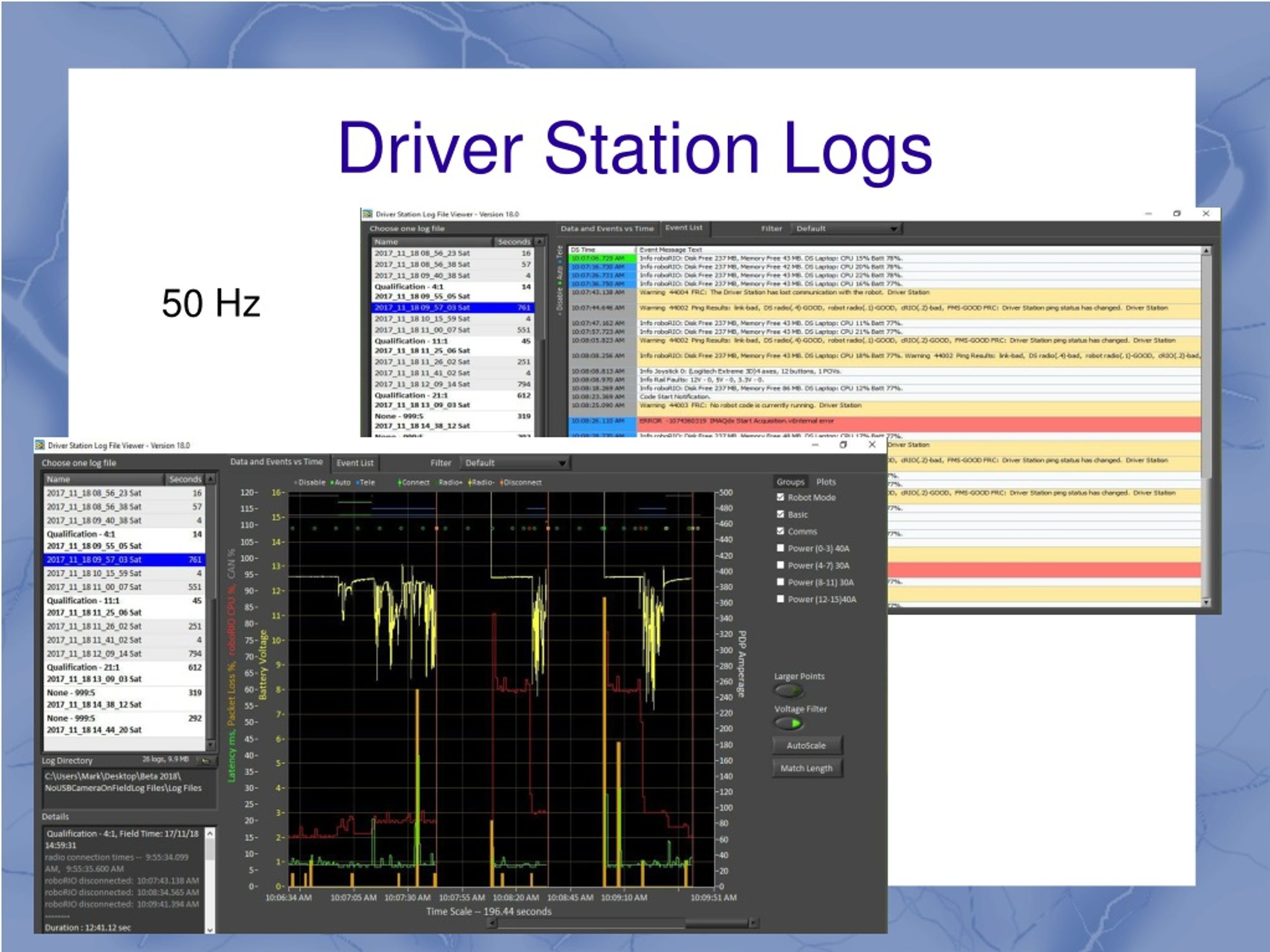
Task: Enable Power (0-3) 40A group
Action: [x=780, y=548]
